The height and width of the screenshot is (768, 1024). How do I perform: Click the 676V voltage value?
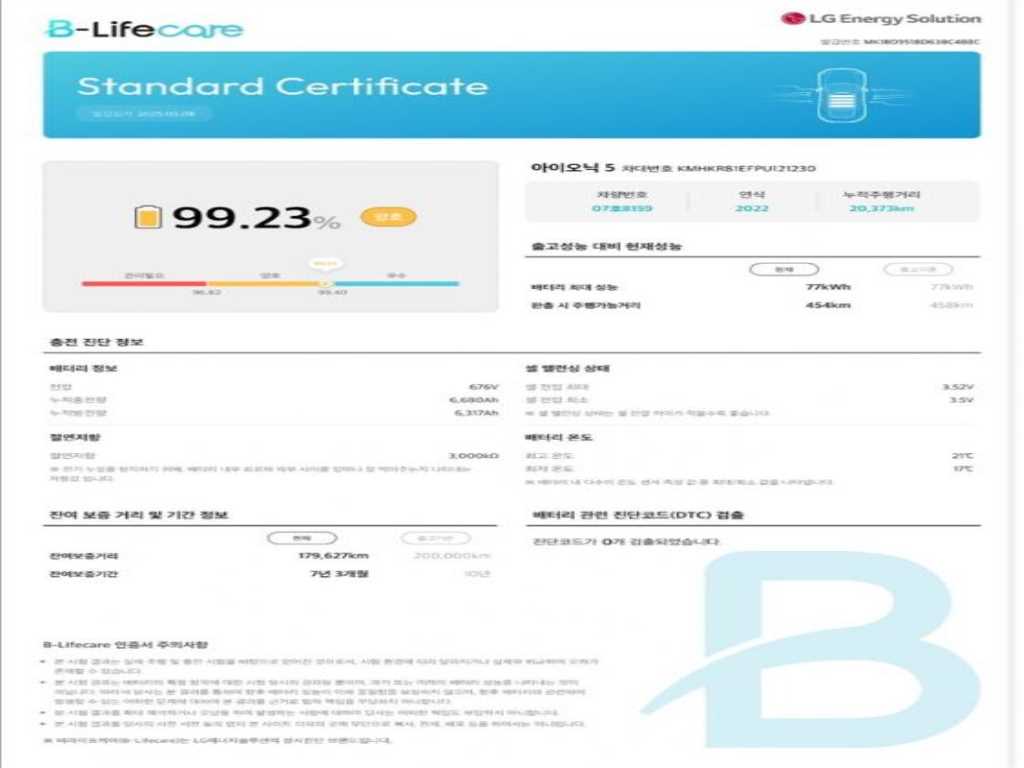(x=483, y=387)
